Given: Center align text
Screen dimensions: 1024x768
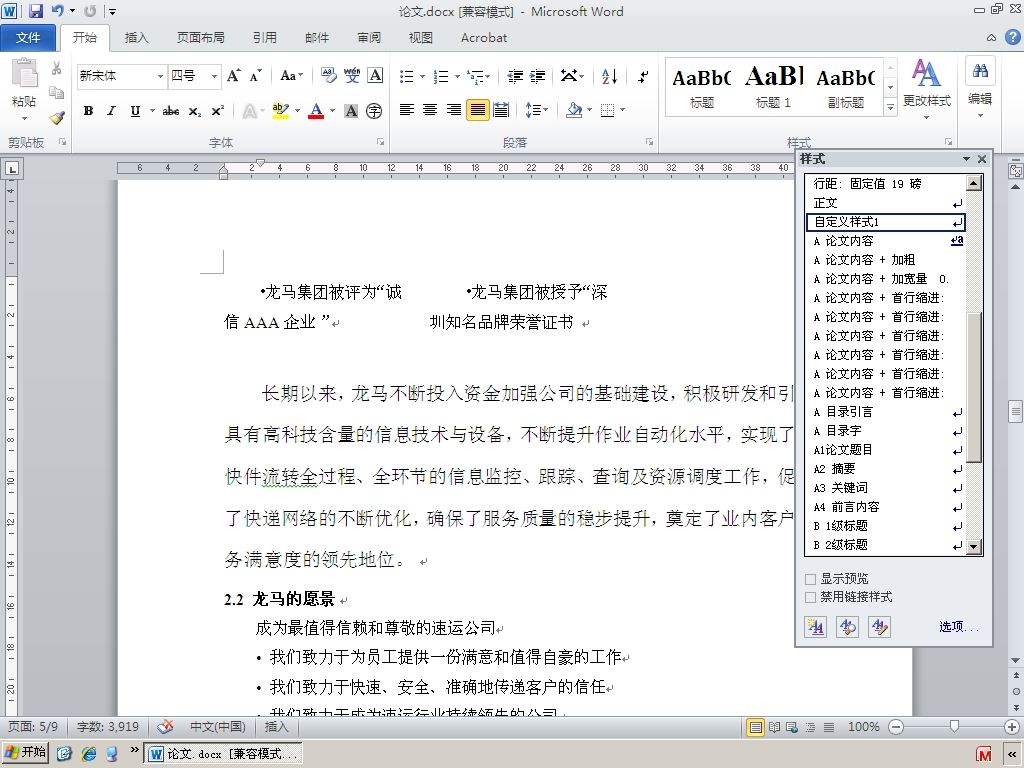Looking at the screenshot, I should tap(430, 110).
